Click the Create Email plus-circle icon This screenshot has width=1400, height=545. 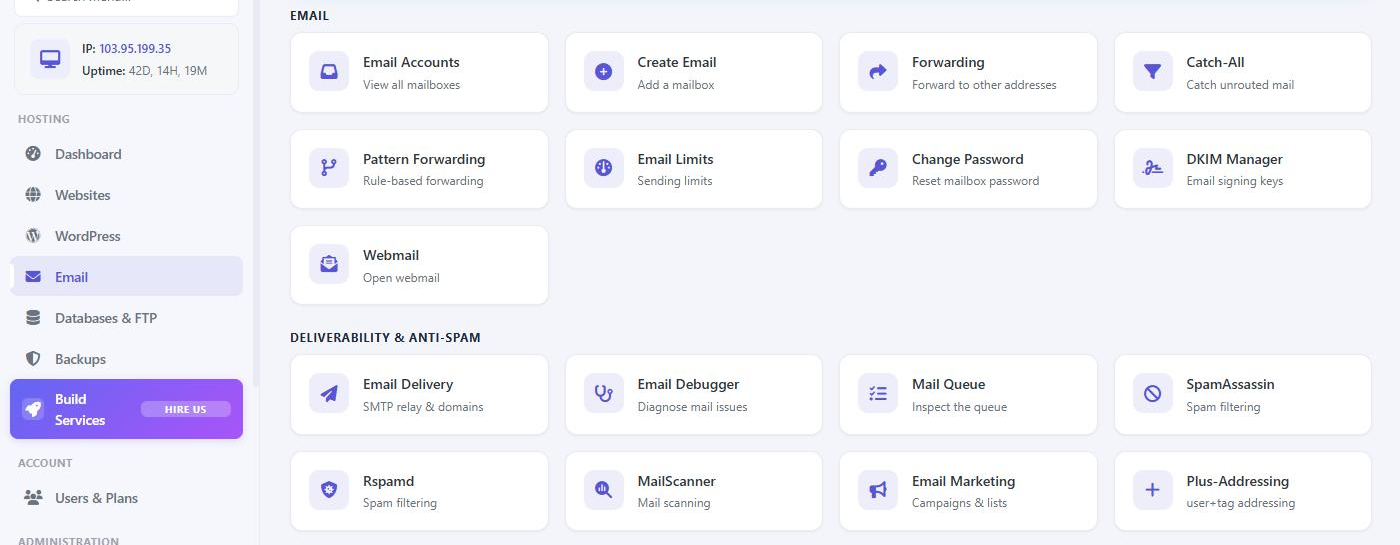(x=603, y=72)
